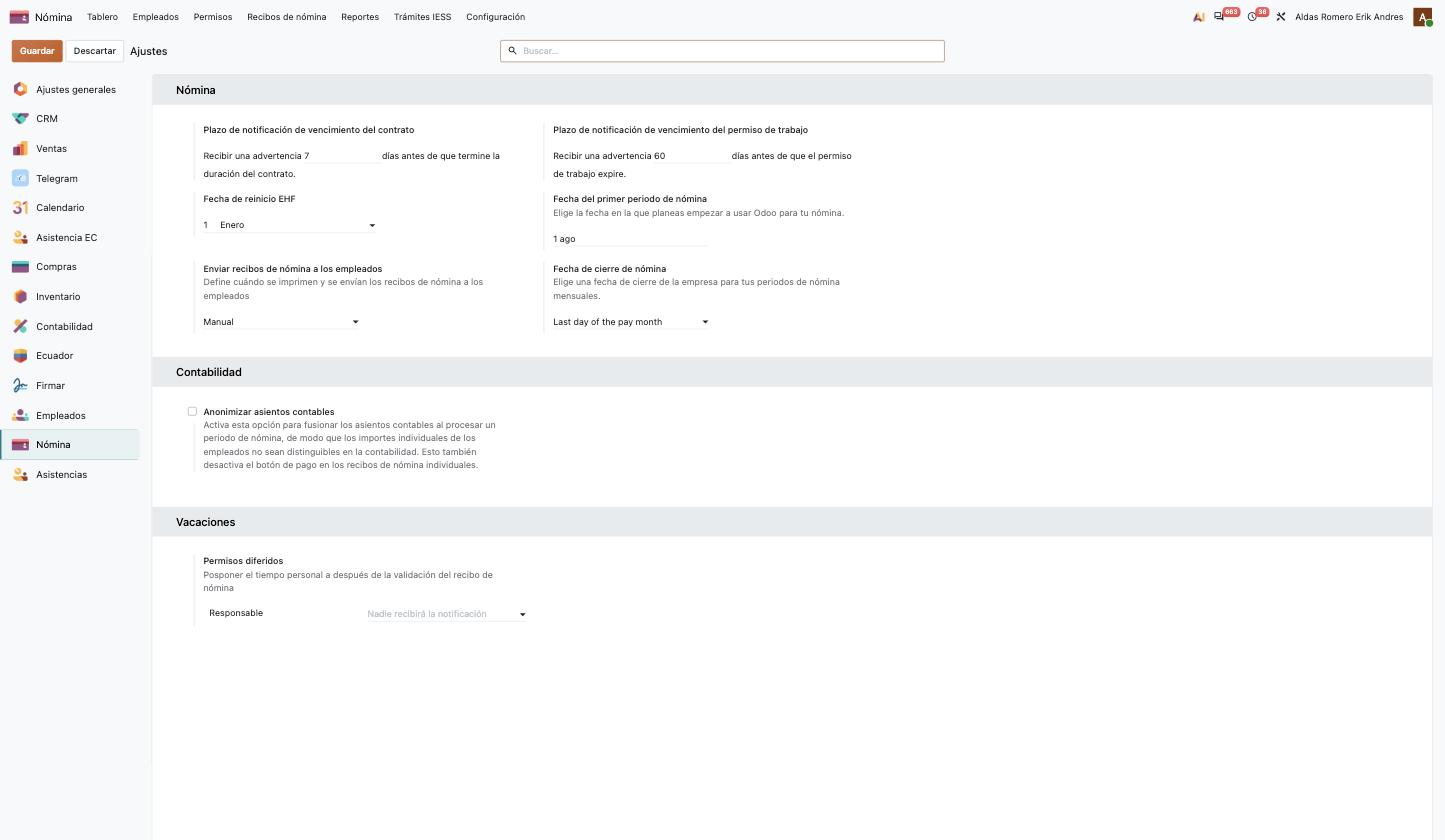
Task: Open the Recibos de nómina menu
Action: 287,17
